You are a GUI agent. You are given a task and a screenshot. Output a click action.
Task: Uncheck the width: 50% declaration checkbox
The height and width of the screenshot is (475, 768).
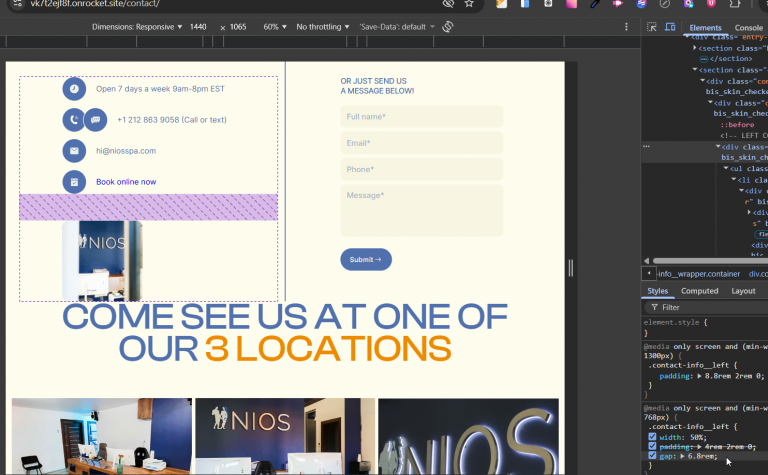(652, 437)
